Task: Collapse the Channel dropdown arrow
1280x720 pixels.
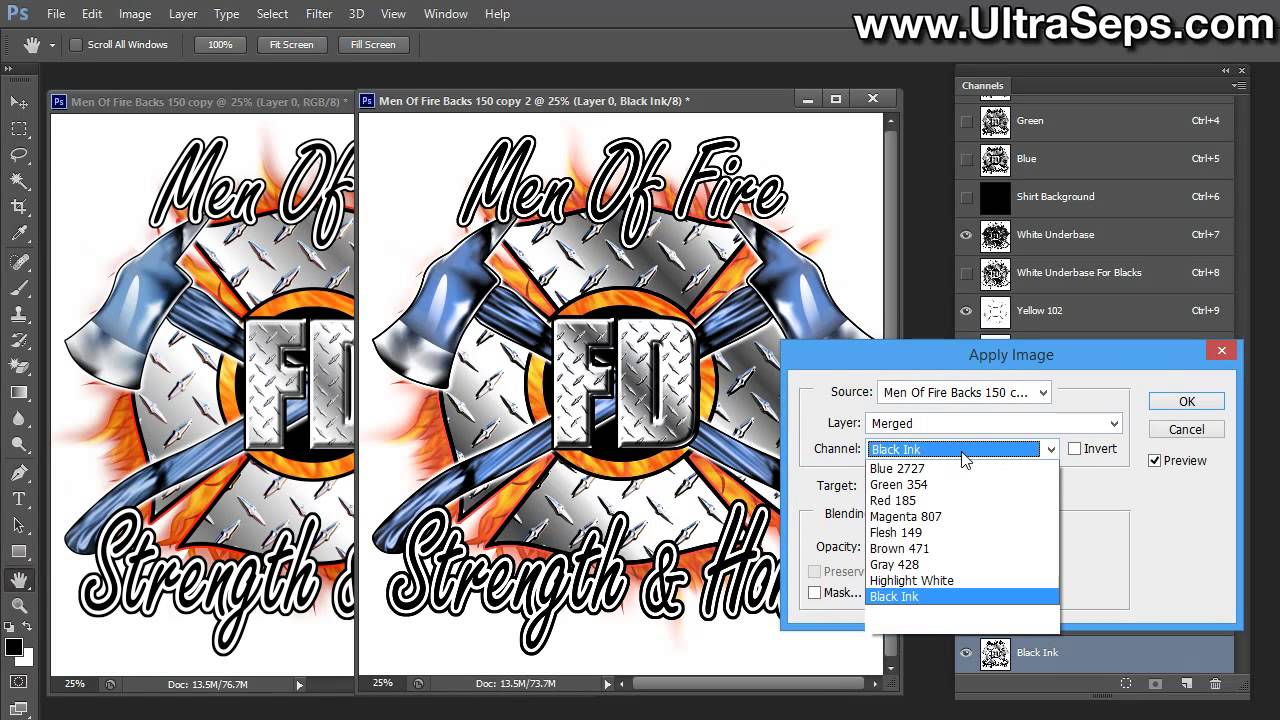Action: pos(1050,450)
